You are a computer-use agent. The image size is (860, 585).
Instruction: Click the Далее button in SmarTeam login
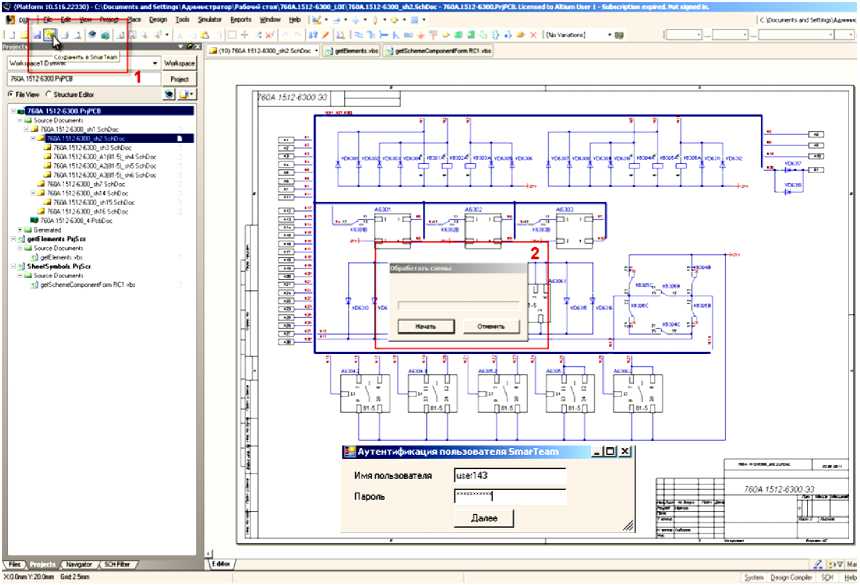point(484,518)
